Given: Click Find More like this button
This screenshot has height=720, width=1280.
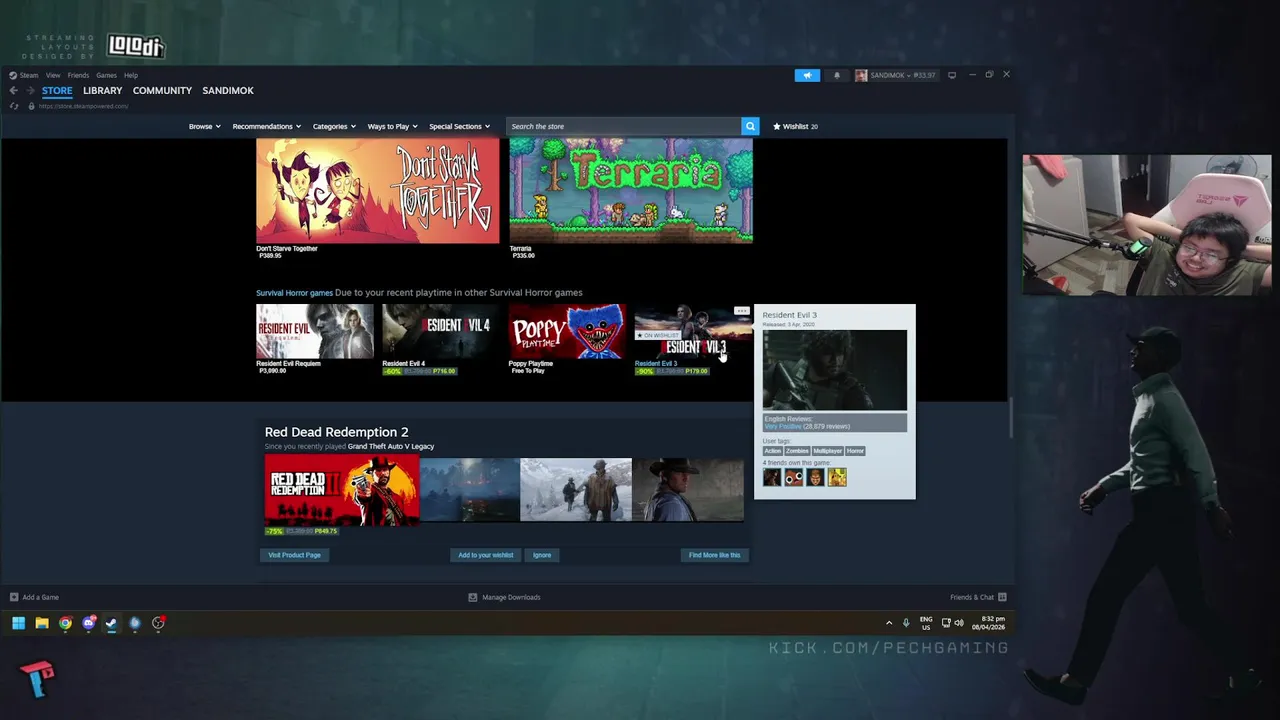Looking at the screenshot, I should [715, 555].
